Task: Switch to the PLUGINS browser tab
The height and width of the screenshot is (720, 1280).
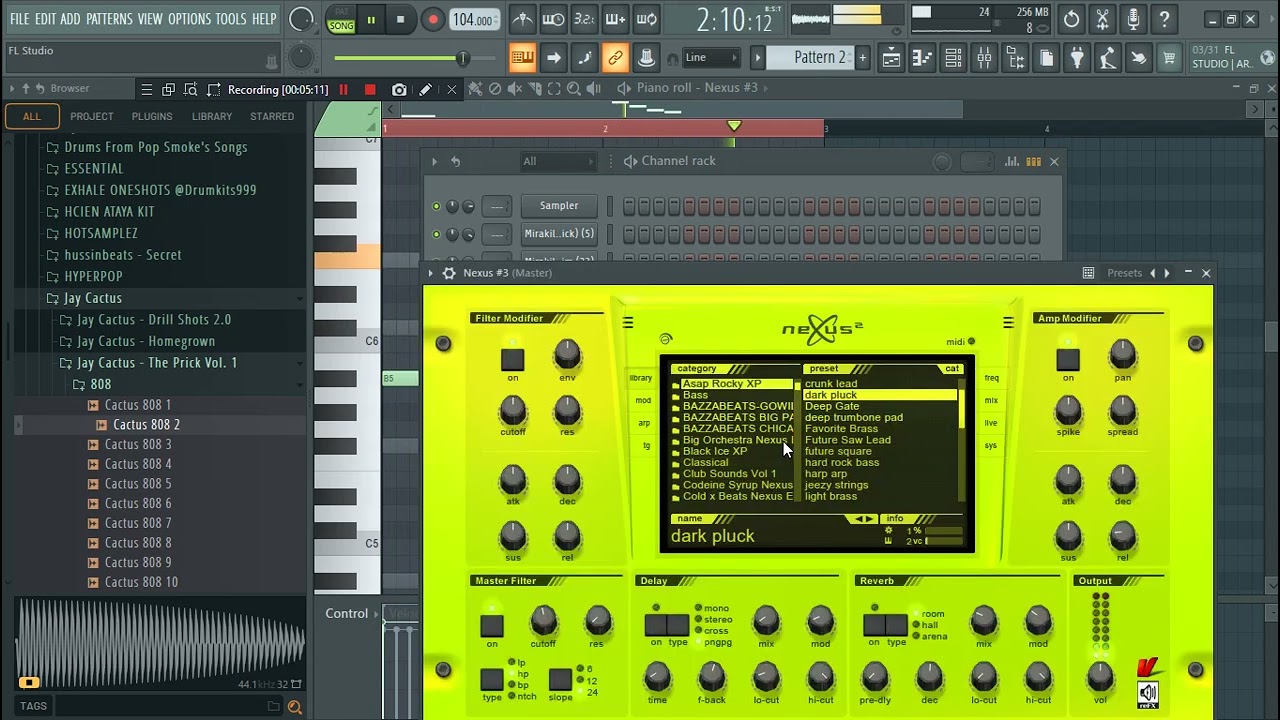Action: click(x=152, y=116)
